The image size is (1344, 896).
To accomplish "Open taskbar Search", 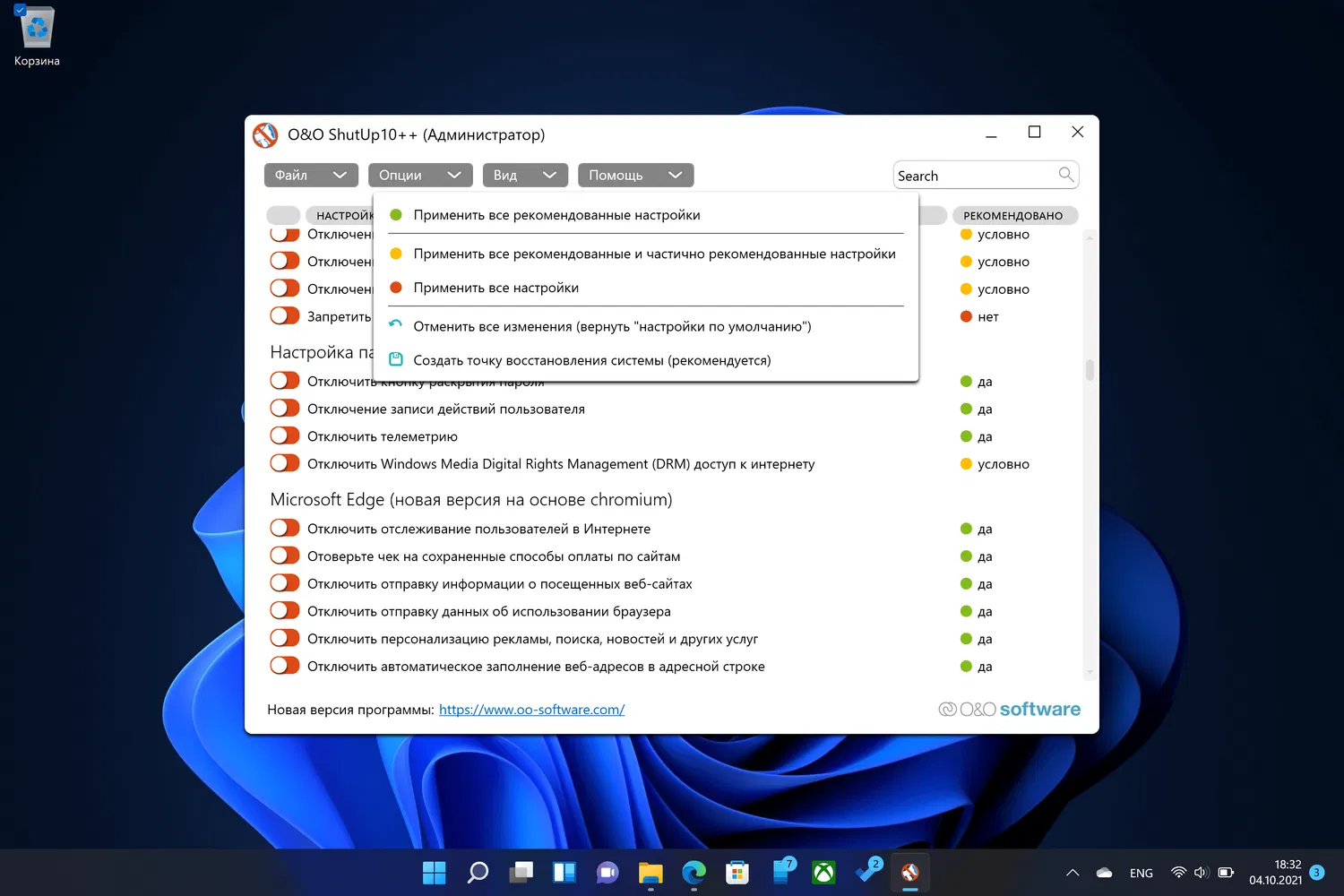I will (x=478, y=872).
